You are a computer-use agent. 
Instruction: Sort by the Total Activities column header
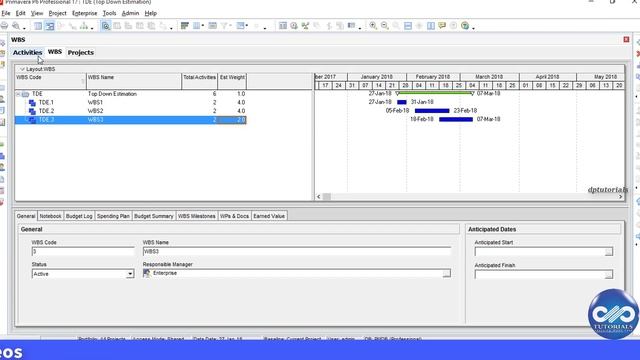(200, 81)
